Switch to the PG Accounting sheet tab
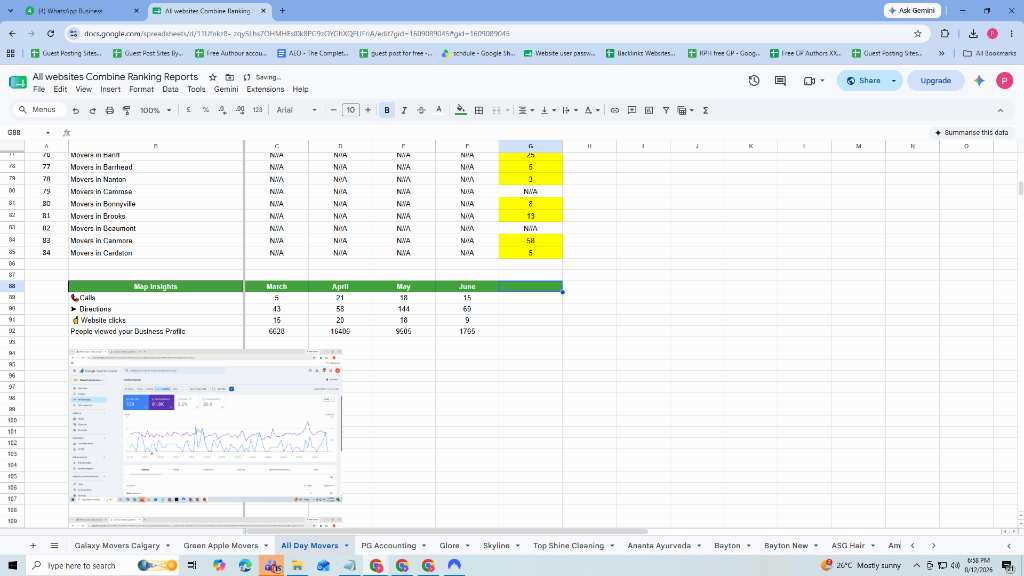Viewport: 1024px width, 576px height. [389, 545]
